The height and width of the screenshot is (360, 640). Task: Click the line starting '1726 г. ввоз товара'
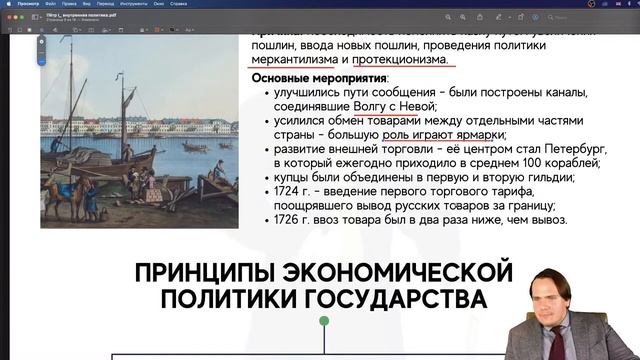pyautogui.click(x=420, y=220)
